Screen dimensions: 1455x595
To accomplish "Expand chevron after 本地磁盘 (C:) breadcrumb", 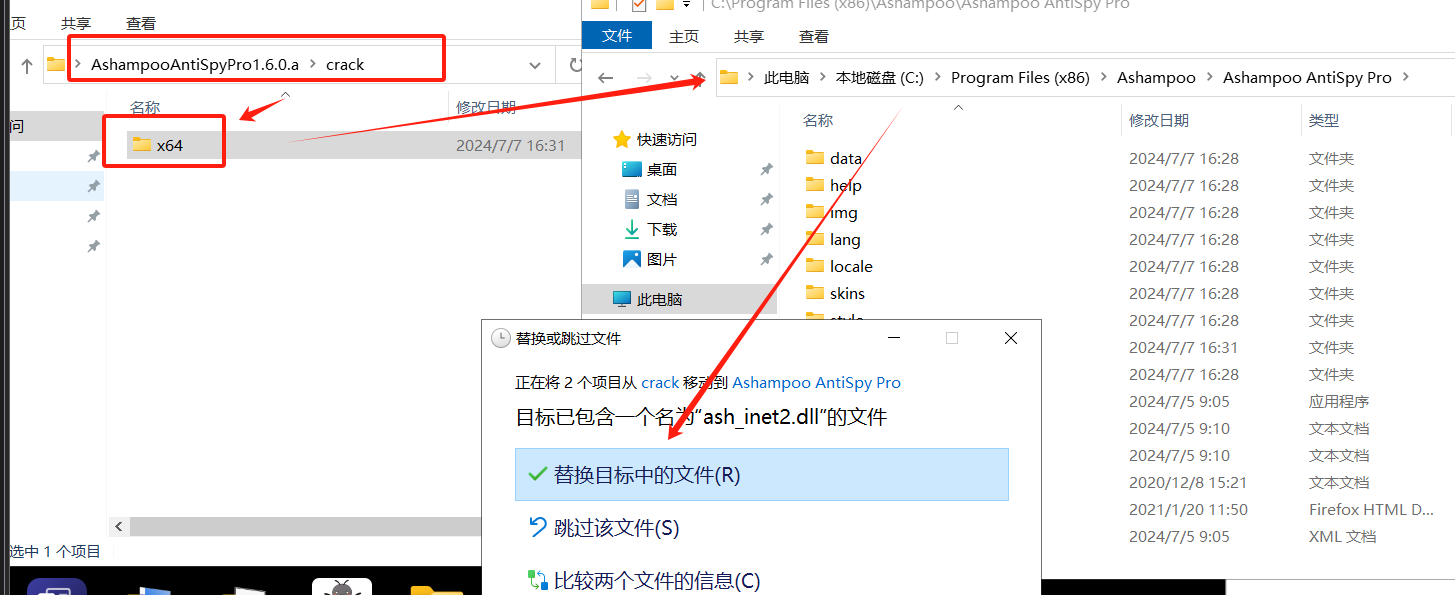I will [x=937, y=78].
